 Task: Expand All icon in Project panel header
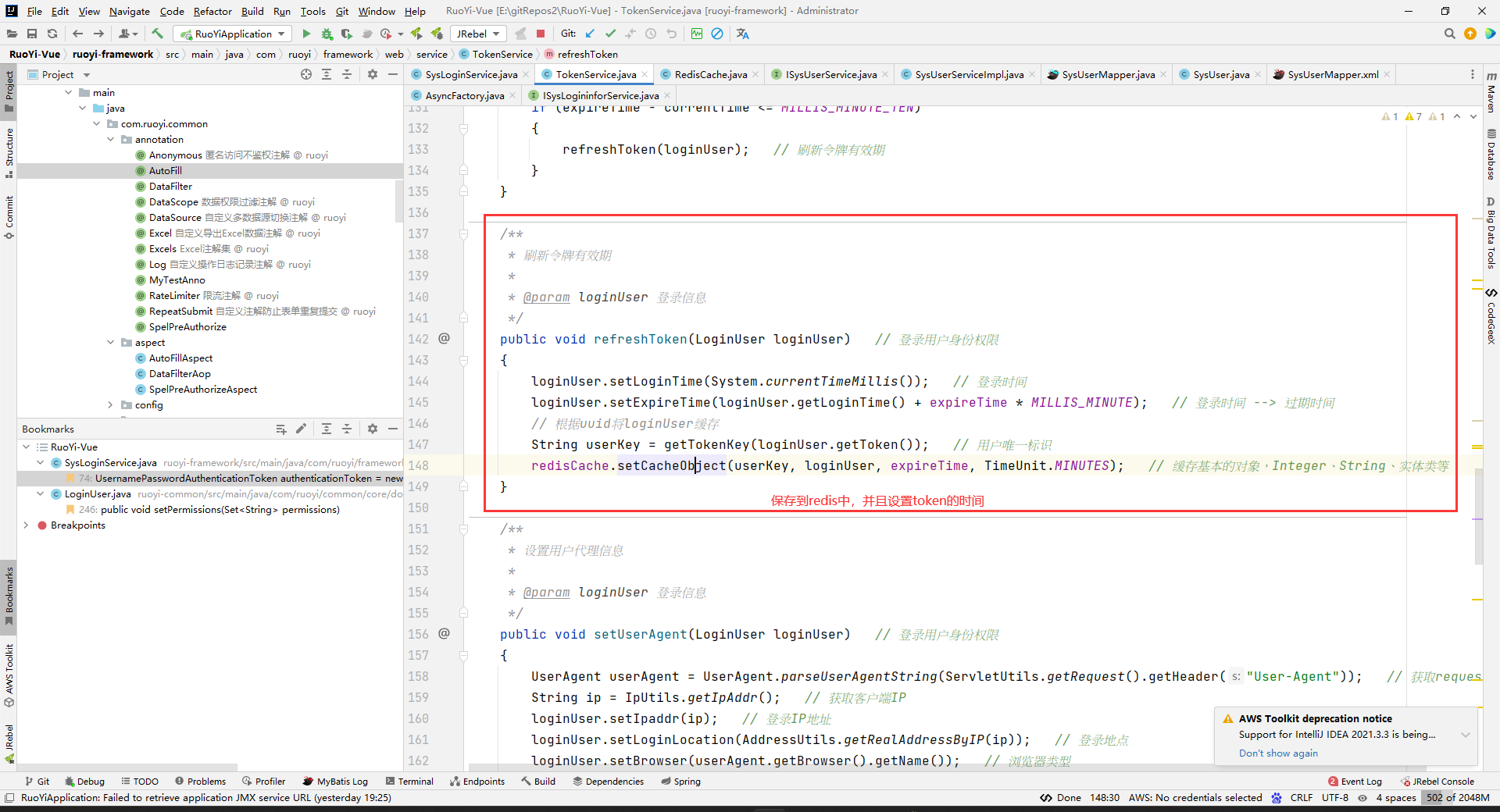point(327,74)
